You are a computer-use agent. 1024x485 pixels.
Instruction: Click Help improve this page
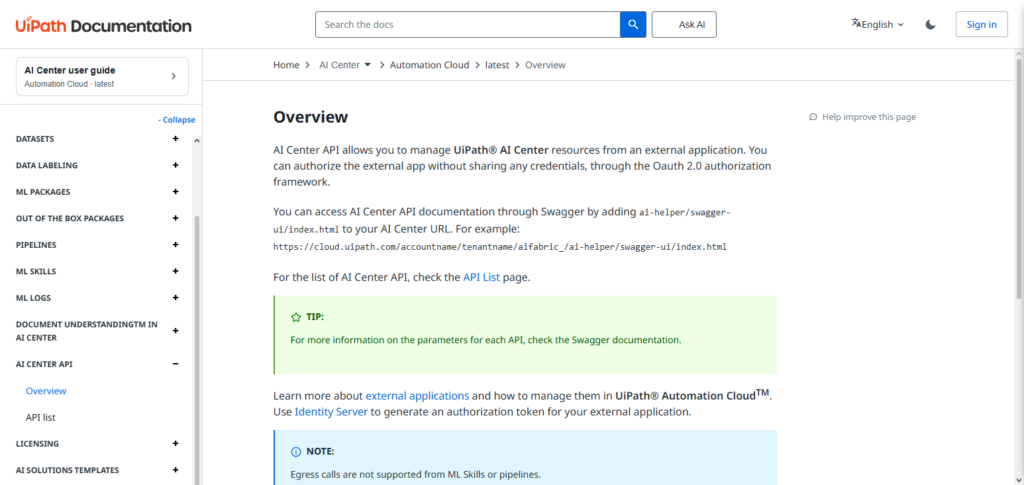pos(862,117)
